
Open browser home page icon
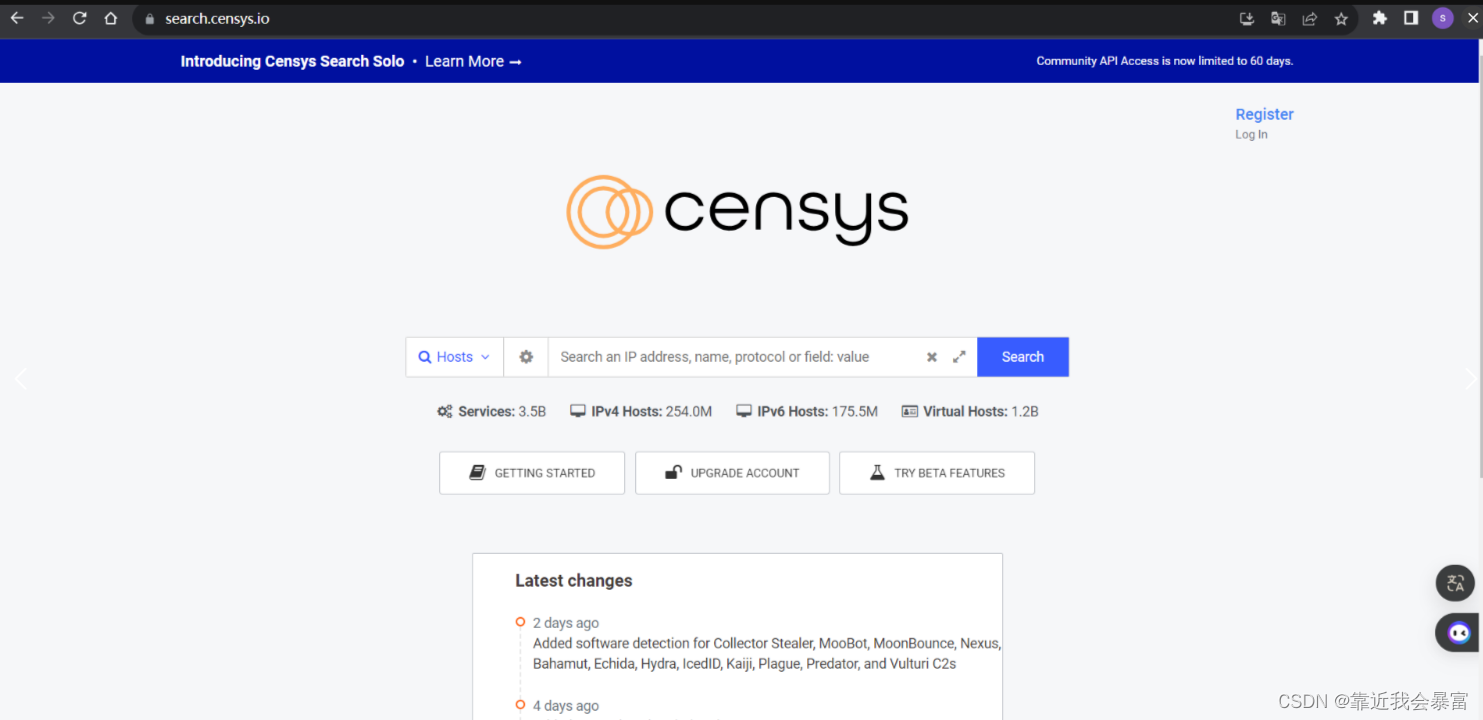pos(111,18)
